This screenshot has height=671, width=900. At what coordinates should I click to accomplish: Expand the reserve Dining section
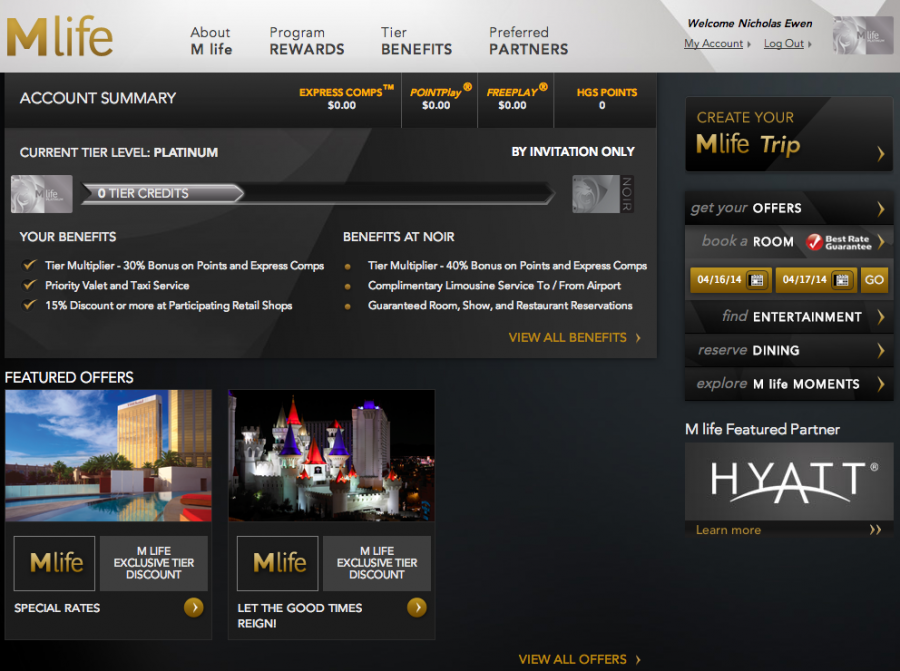pos(789,350)
